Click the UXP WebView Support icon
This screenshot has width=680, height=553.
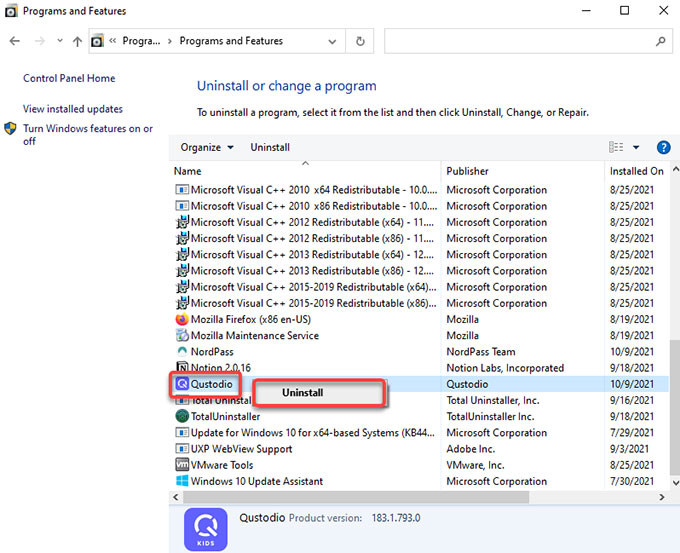pyautogui.click(x=182, y=448)
